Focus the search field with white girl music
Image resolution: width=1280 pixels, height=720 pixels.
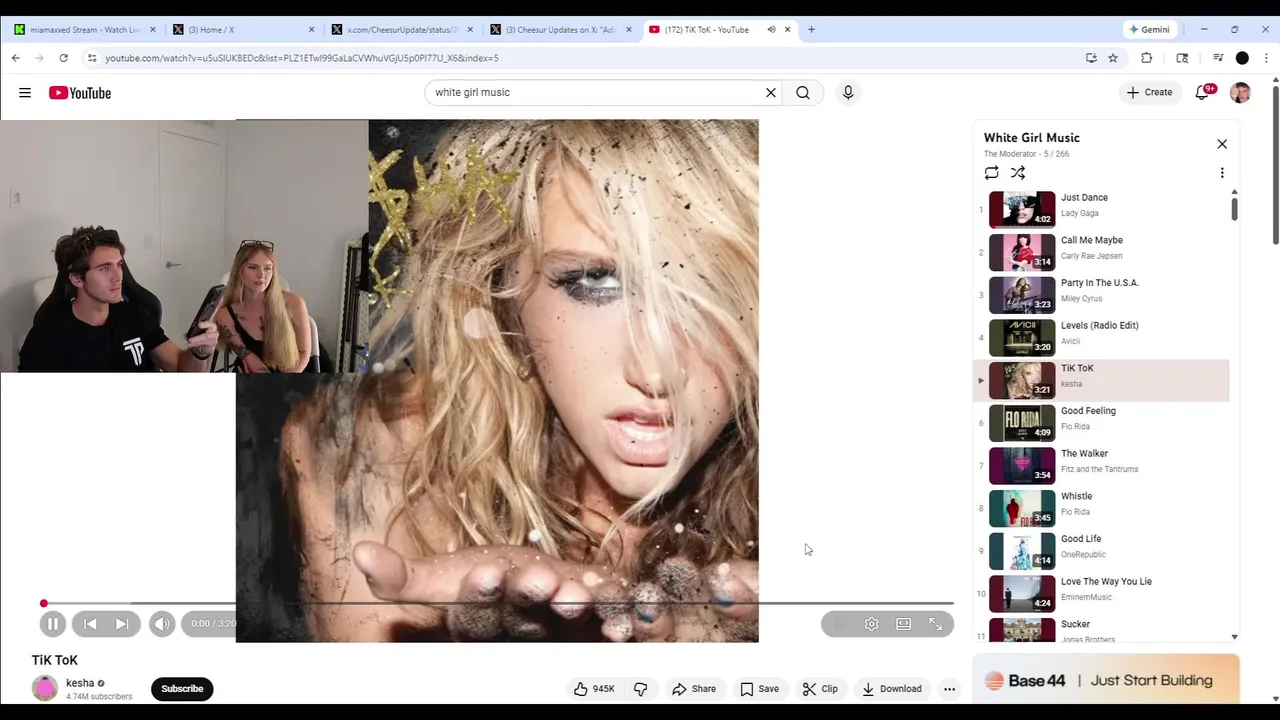click(595, 92)
